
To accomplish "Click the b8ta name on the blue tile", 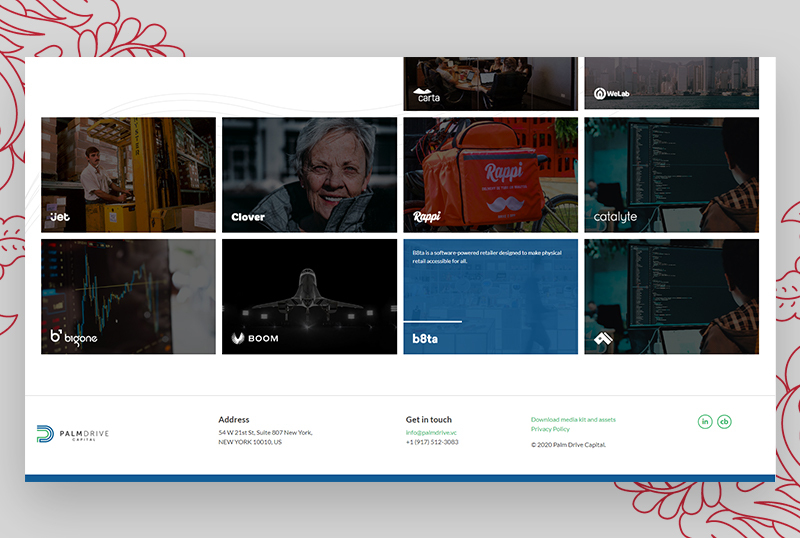I will (426, 339).
